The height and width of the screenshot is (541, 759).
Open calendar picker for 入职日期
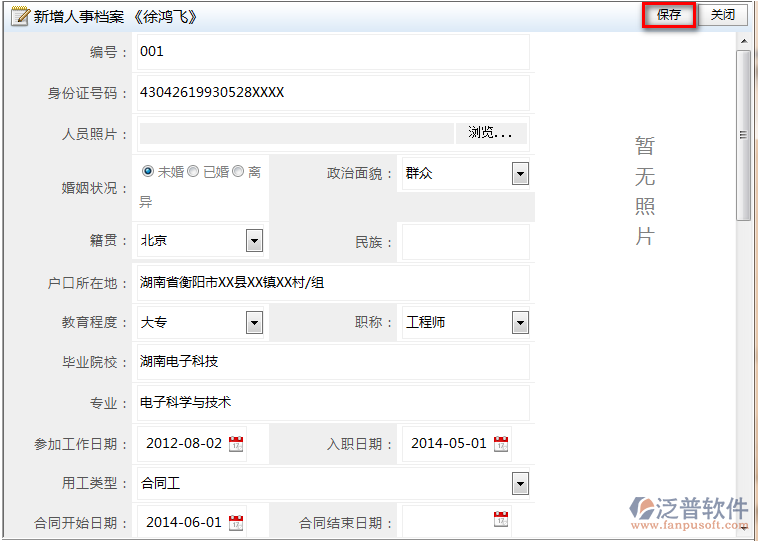tap(501, 444)
